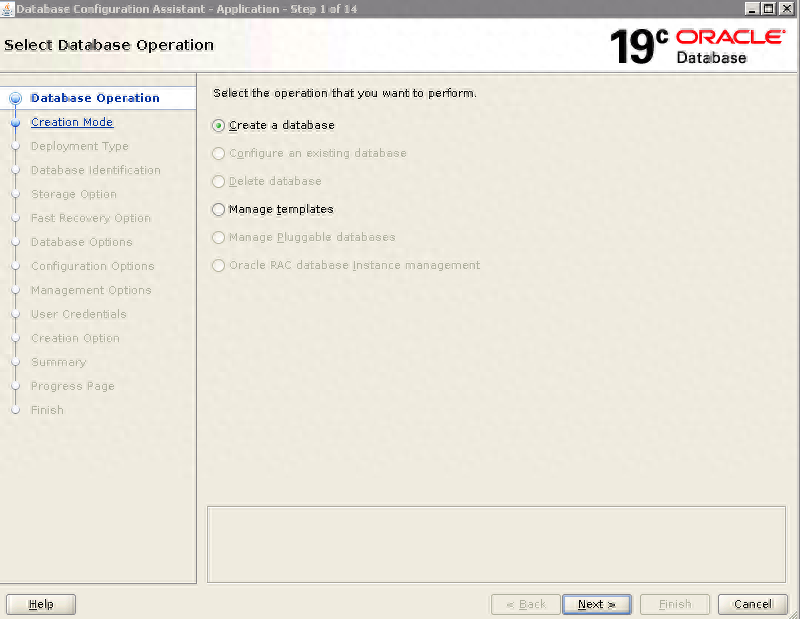800x619 pixels.
Task: Click User Credentials in step list
Action: [x=79, y=314]
